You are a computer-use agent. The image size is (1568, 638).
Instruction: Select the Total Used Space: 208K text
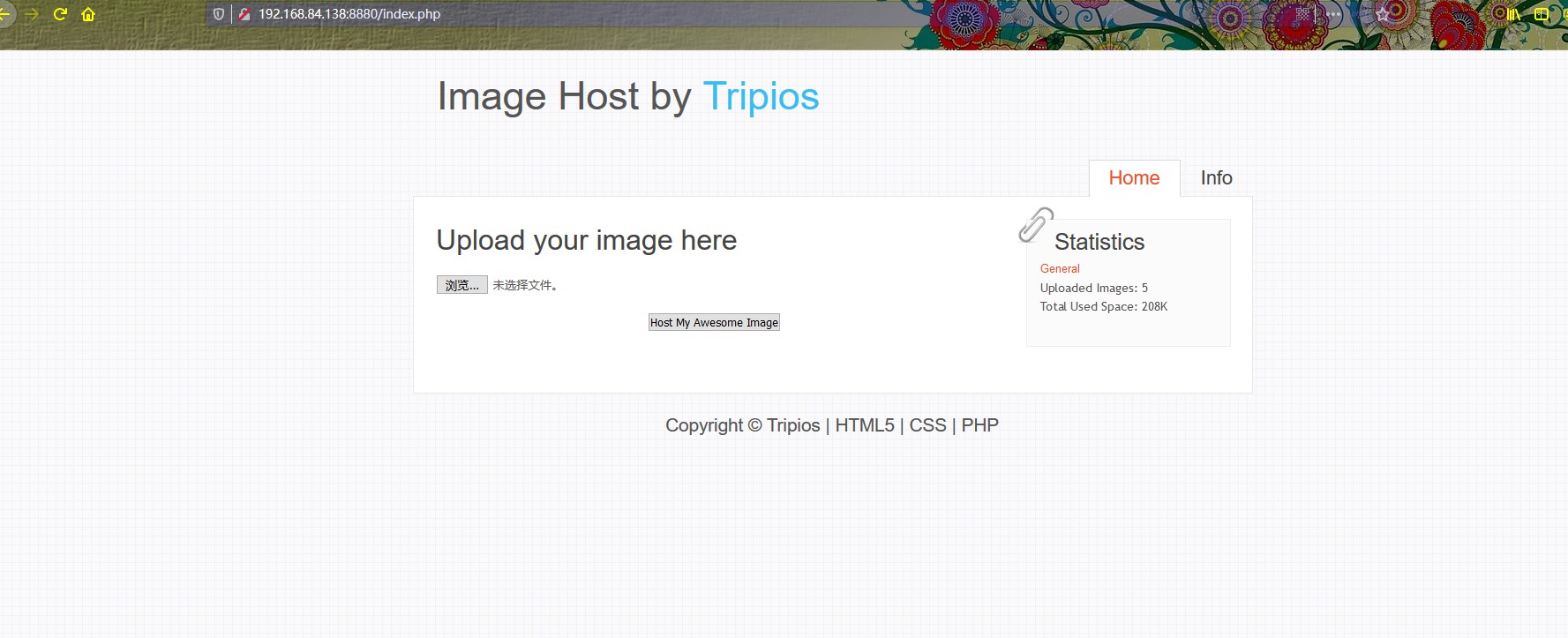(x=1104, y=306)
